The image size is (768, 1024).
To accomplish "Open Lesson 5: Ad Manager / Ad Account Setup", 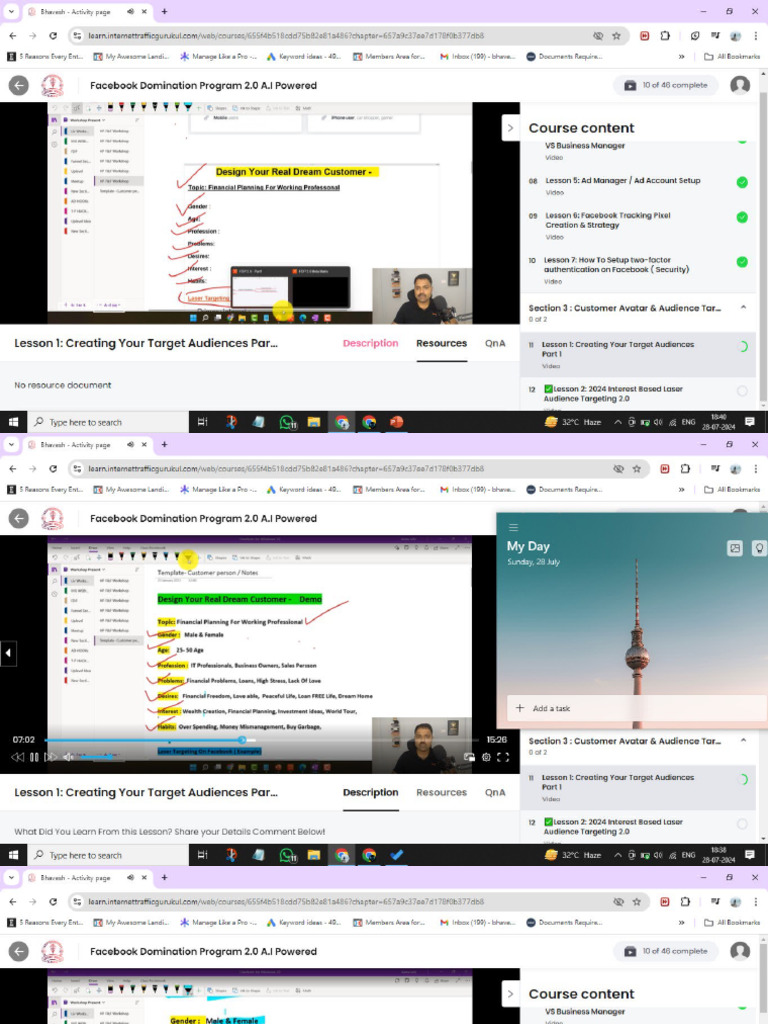I will click(622, 180).
